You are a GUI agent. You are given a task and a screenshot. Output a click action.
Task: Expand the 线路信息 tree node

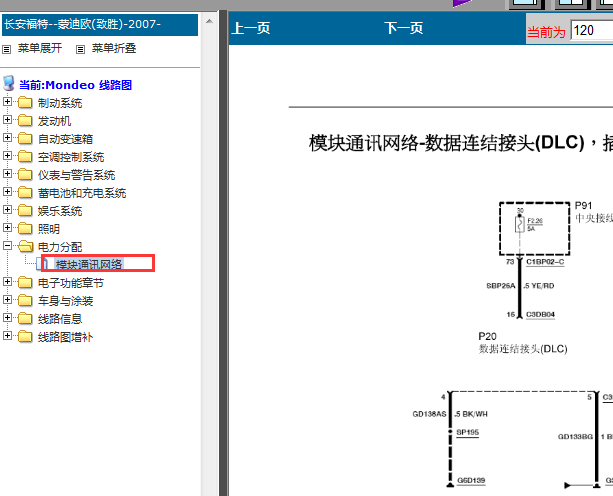[x=7, y=317]
